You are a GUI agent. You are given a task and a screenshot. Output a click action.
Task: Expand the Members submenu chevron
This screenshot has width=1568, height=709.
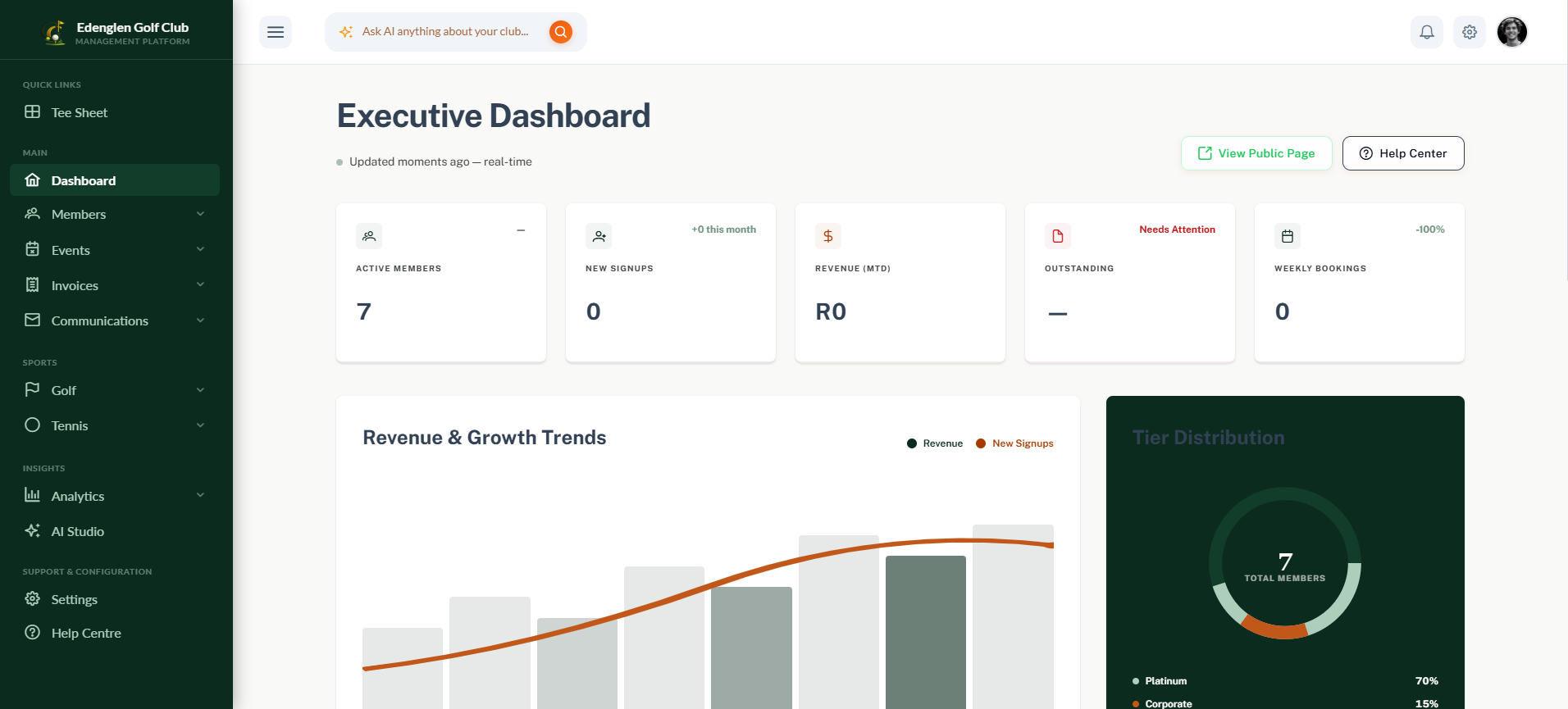200,214
